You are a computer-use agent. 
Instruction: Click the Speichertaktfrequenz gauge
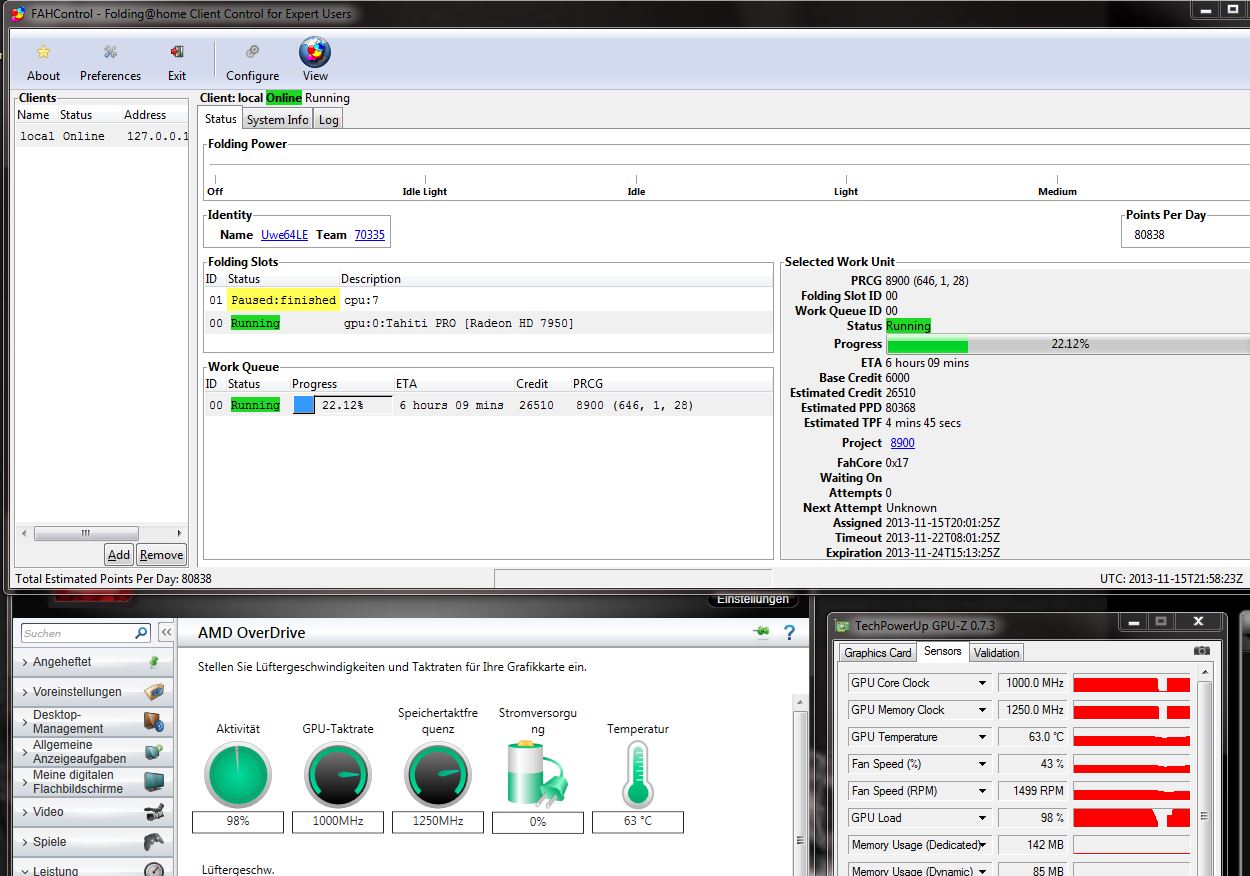click(x=438, y=776)
